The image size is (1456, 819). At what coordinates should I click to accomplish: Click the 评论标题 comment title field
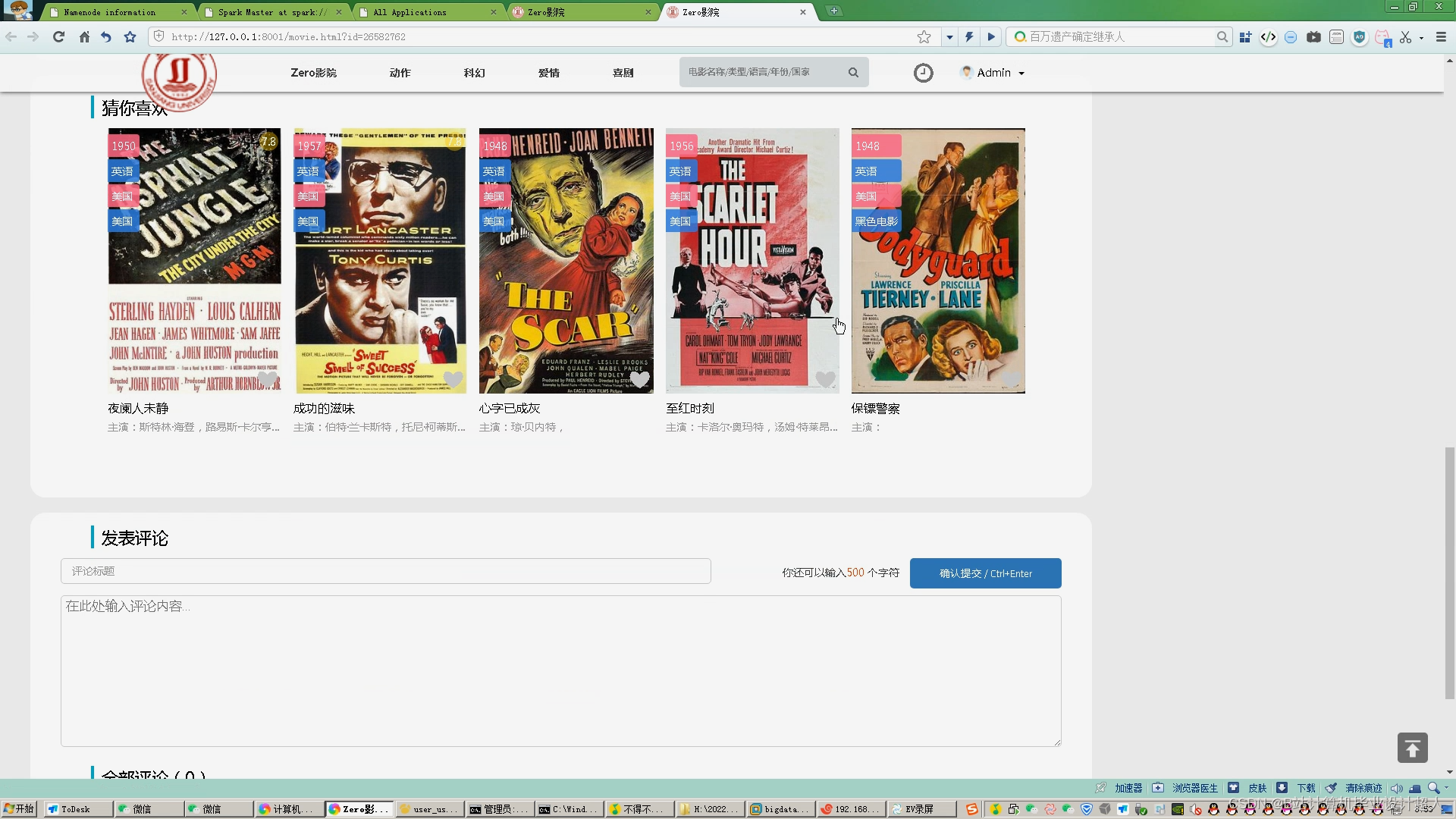tap(385, 571)
